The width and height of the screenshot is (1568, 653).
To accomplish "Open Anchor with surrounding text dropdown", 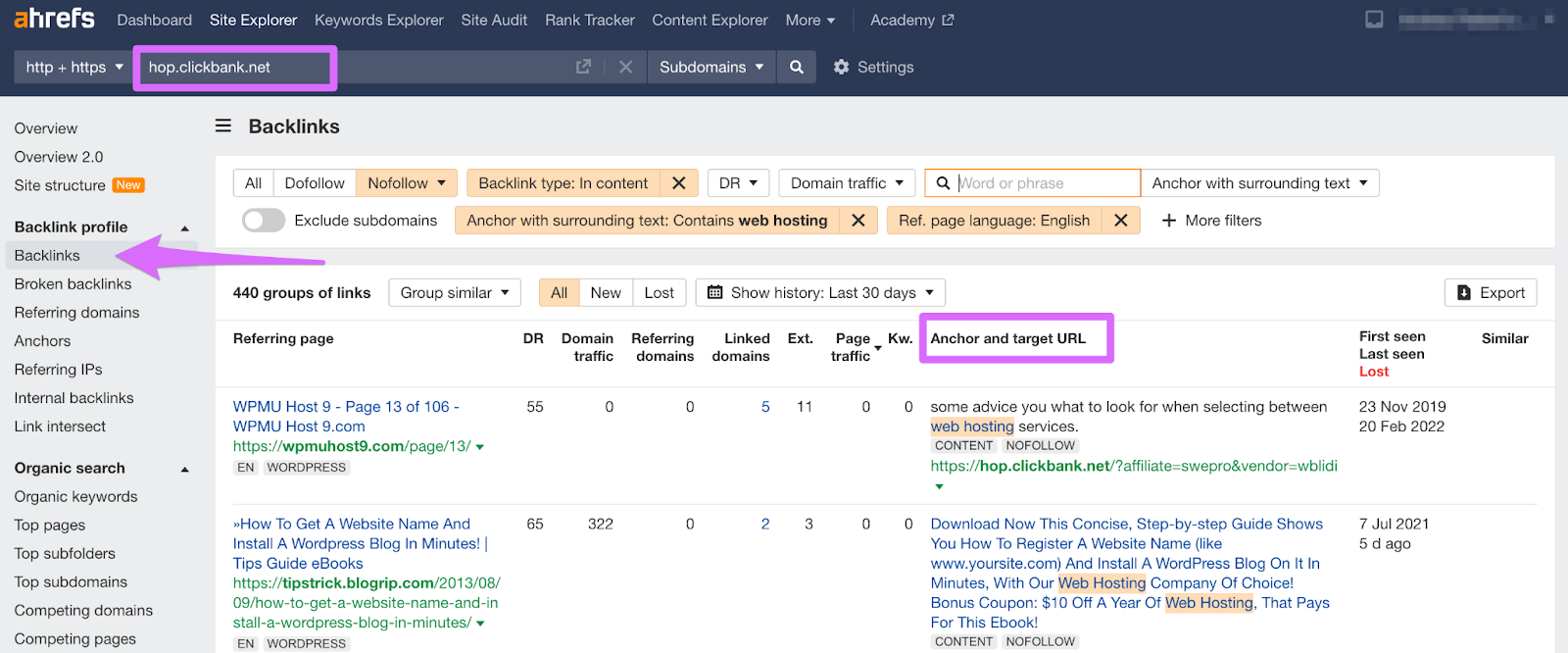I will [x=1259, y=183].
